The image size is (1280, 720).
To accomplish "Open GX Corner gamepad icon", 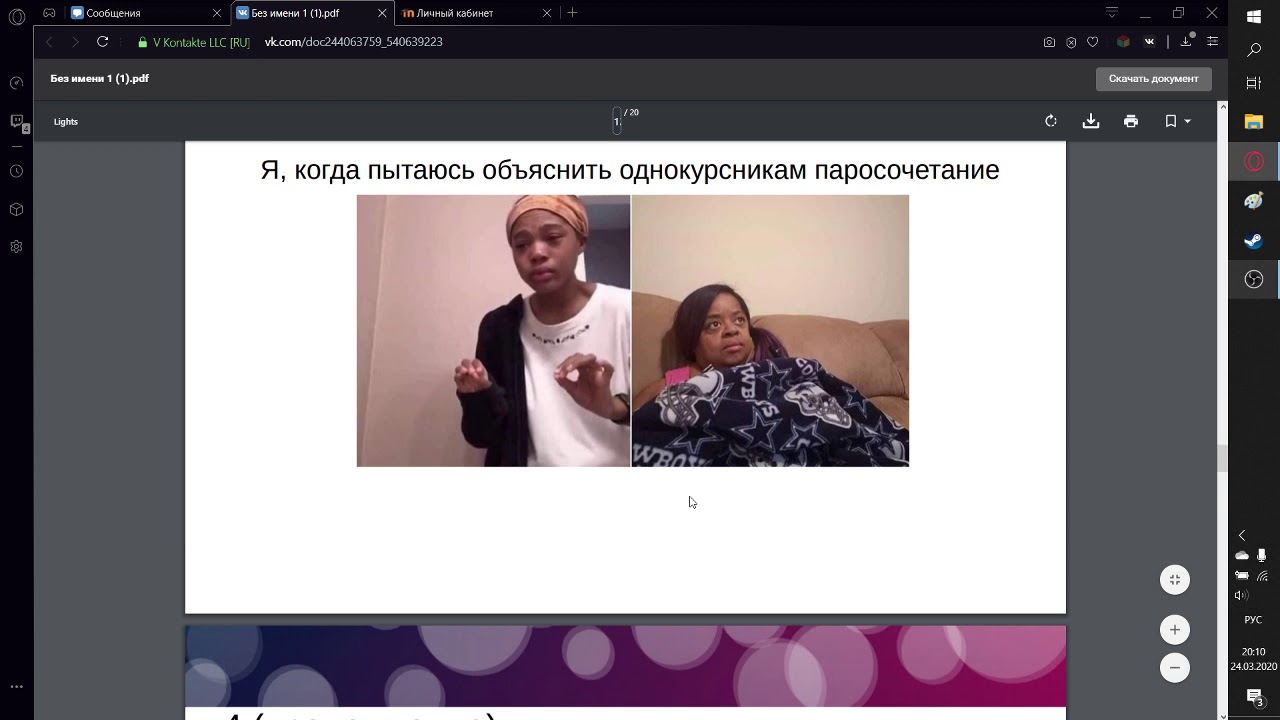I will pyautogui.click(x=49, y=13).
